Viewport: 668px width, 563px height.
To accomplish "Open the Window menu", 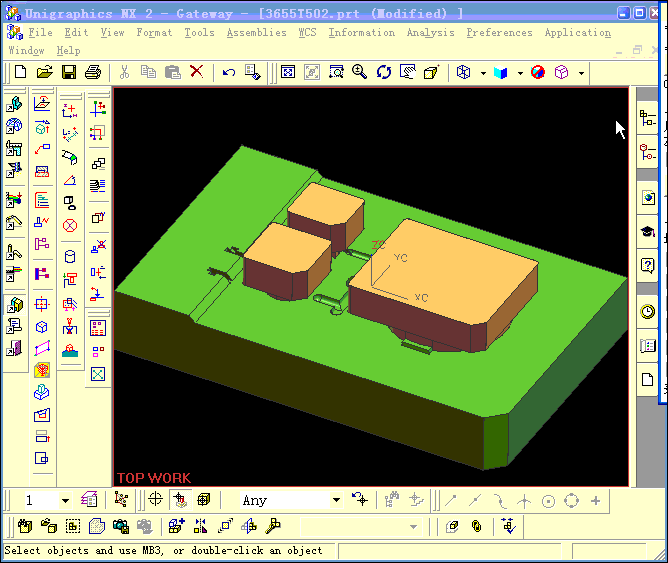I will tap(26, 51).
